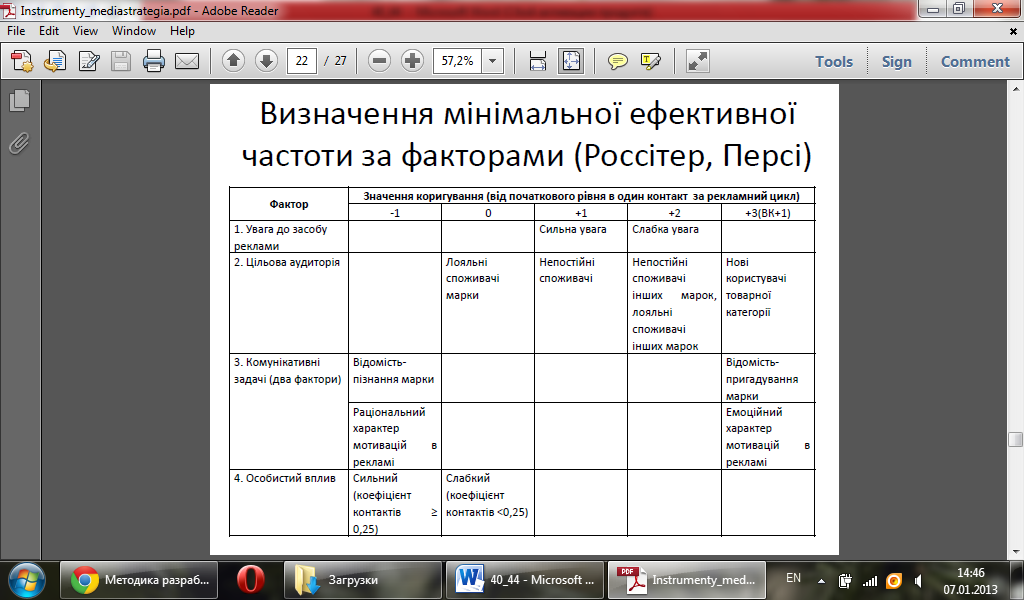Send file by email envelope icon
This screenshot has height=600, width=1024.
pyautogui.click(x=187, y=61)
